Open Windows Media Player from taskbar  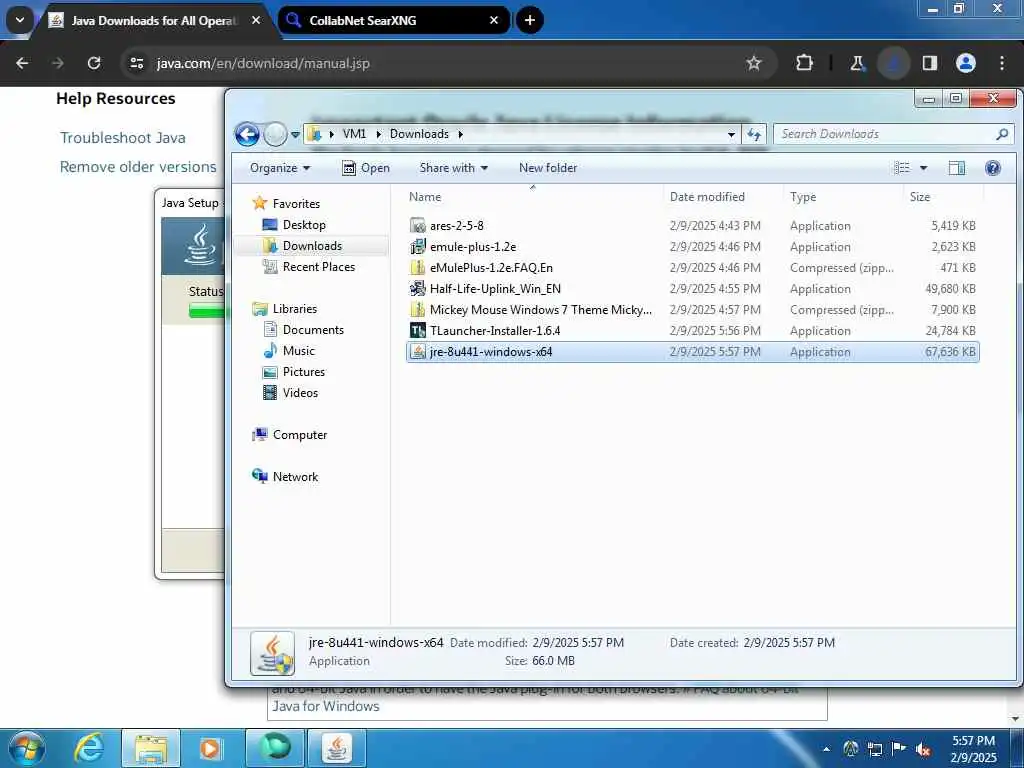(210, 748)
